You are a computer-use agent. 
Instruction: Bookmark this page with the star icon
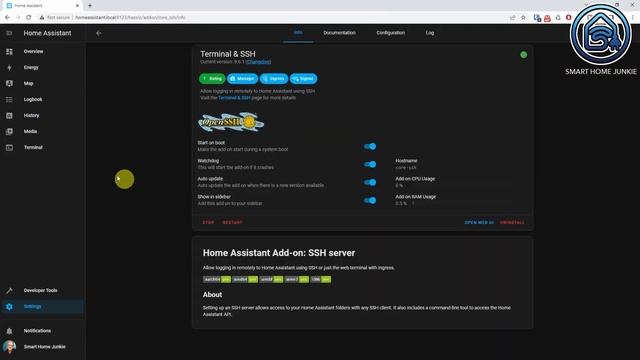click(x=523, y=18)
